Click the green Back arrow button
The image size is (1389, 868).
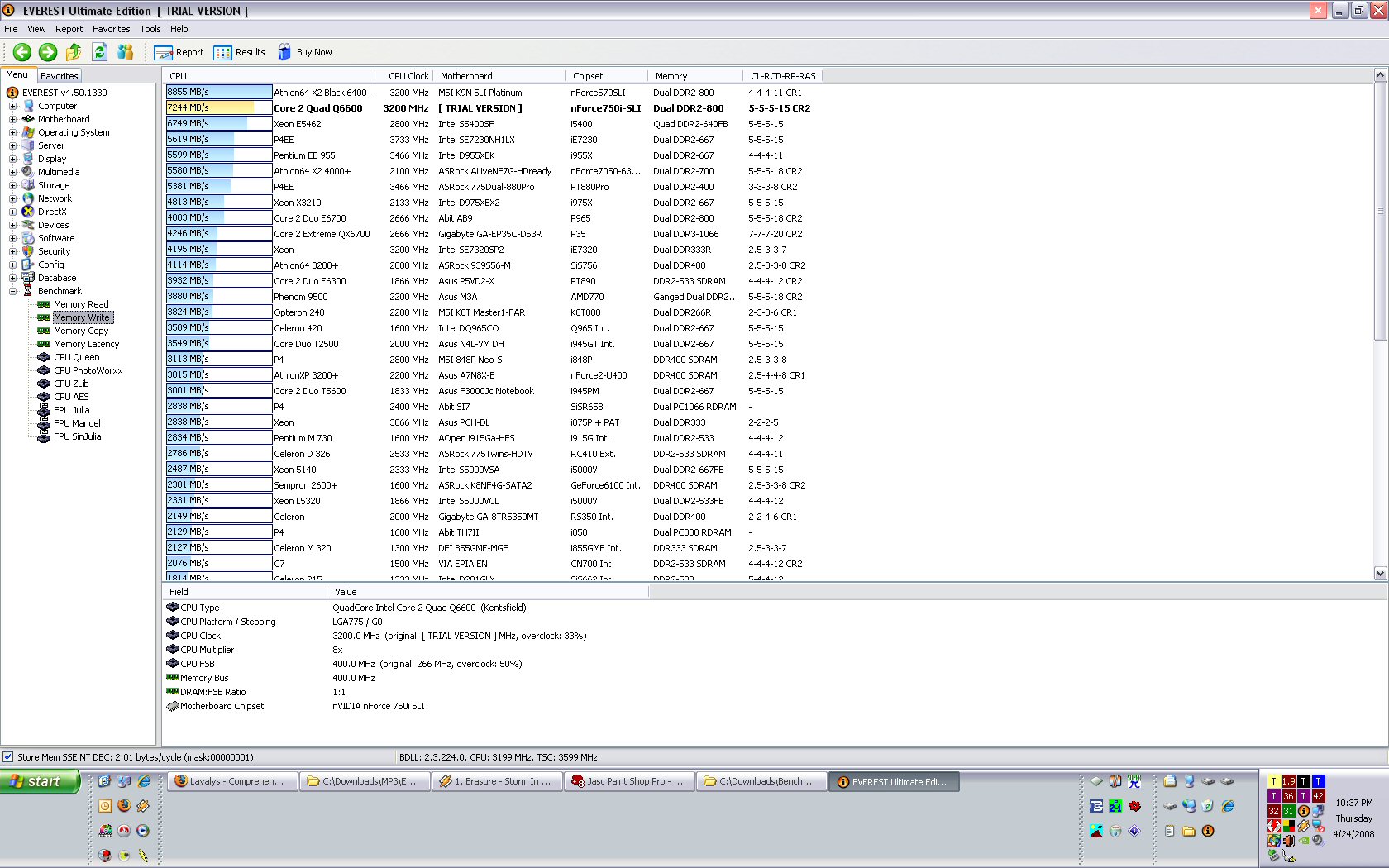[x=22, y=52]
